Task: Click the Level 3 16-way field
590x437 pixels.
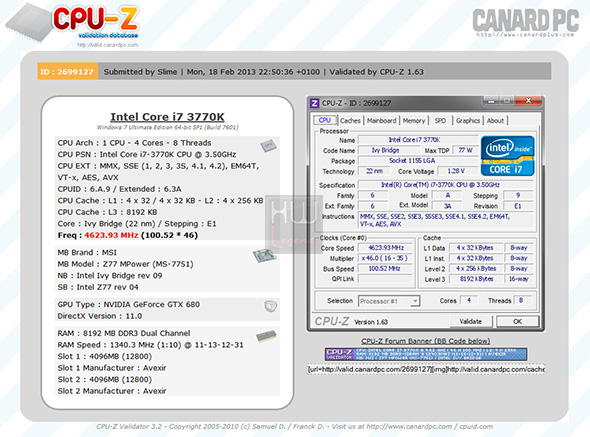Action: [519, 279]
